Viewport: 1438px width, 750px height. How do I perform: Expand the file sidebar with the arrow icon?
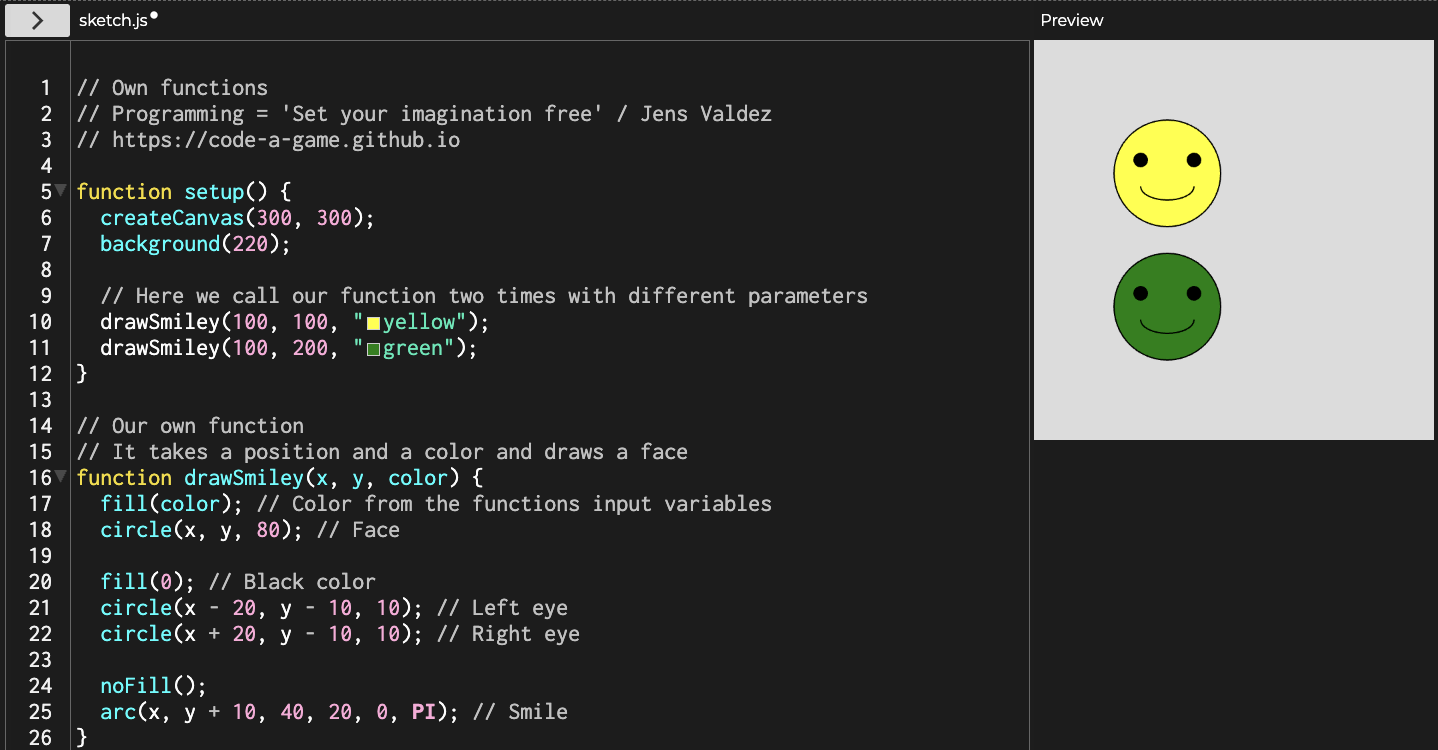click(x=36, y=20)
